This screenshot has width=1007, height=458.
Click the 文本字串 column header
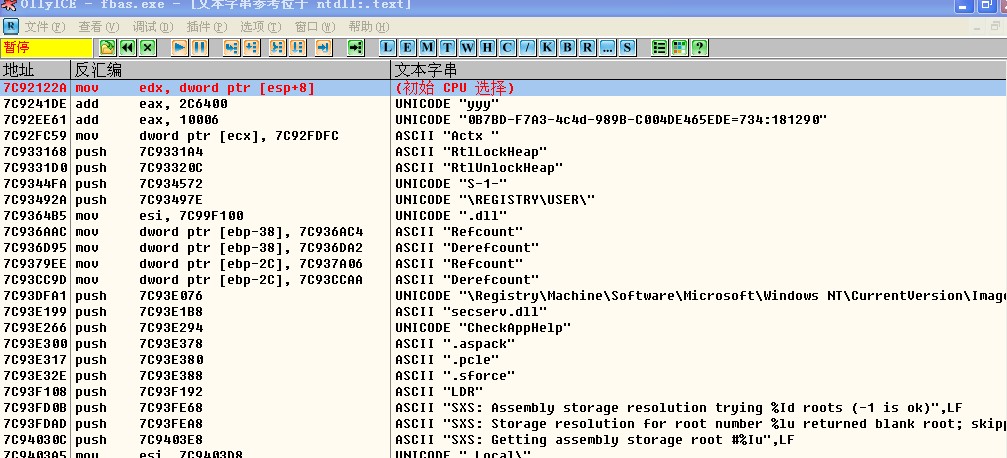699,70
